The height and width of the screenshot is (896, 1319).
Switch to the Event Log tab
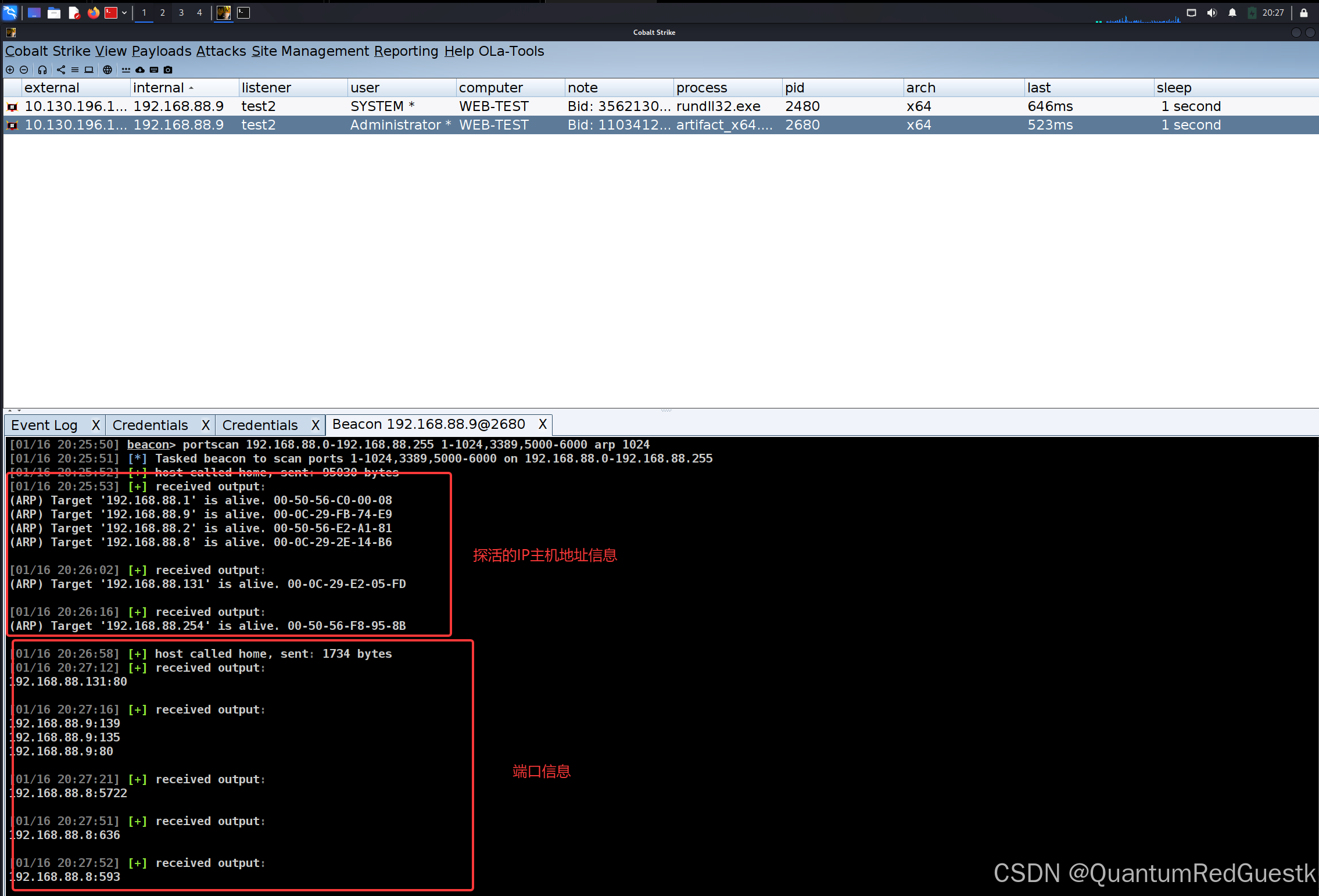point(44,425)
